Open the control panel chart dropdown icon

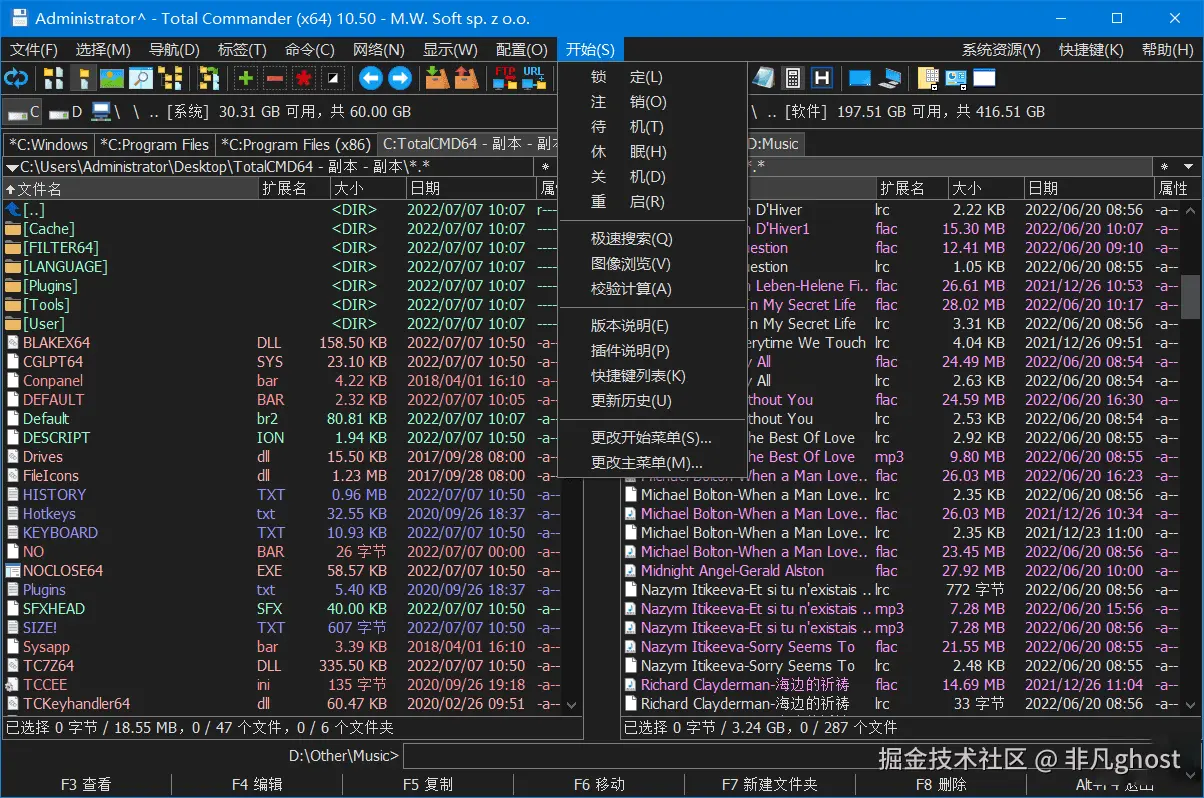[956, 78]
